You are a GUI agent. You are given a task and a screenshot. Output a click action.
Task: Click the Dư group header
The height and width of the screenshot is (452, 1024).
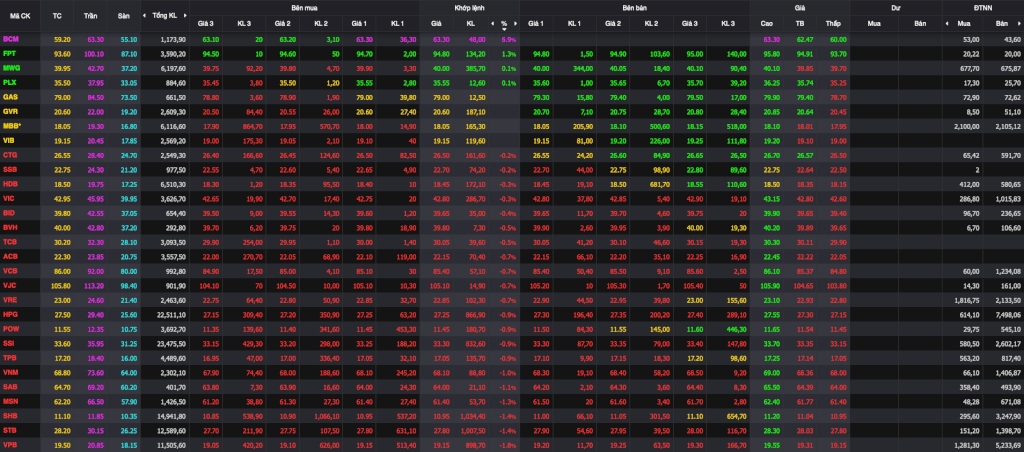895,7
